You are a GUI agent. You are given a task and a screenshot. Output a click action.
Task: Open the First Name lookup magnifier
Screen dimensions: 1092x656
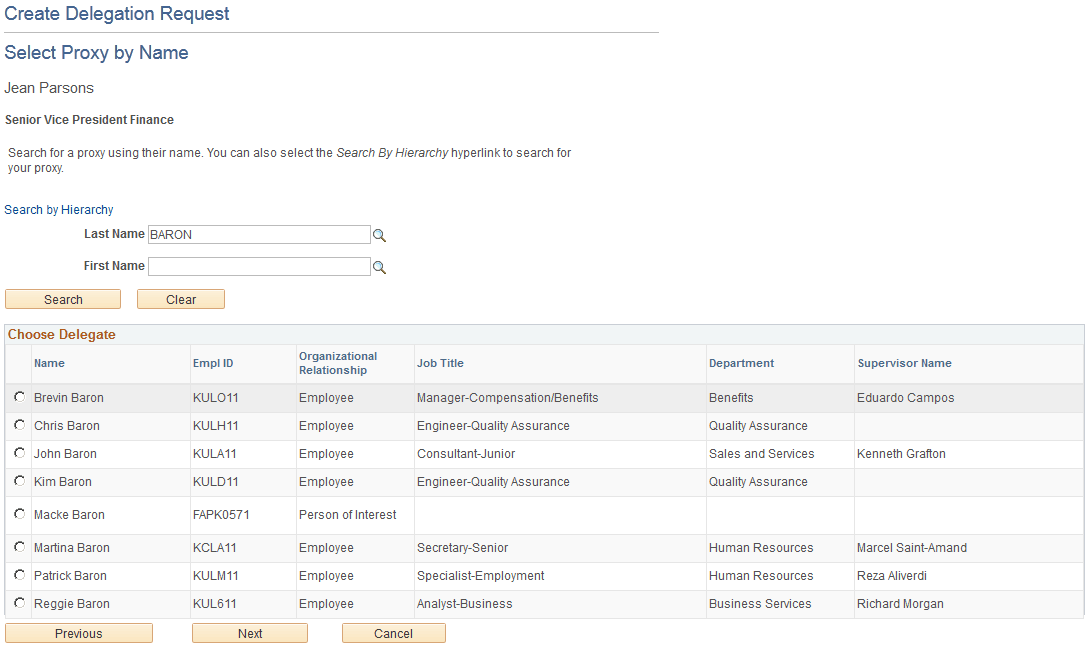pyautogui.click(x=379, y=266)
